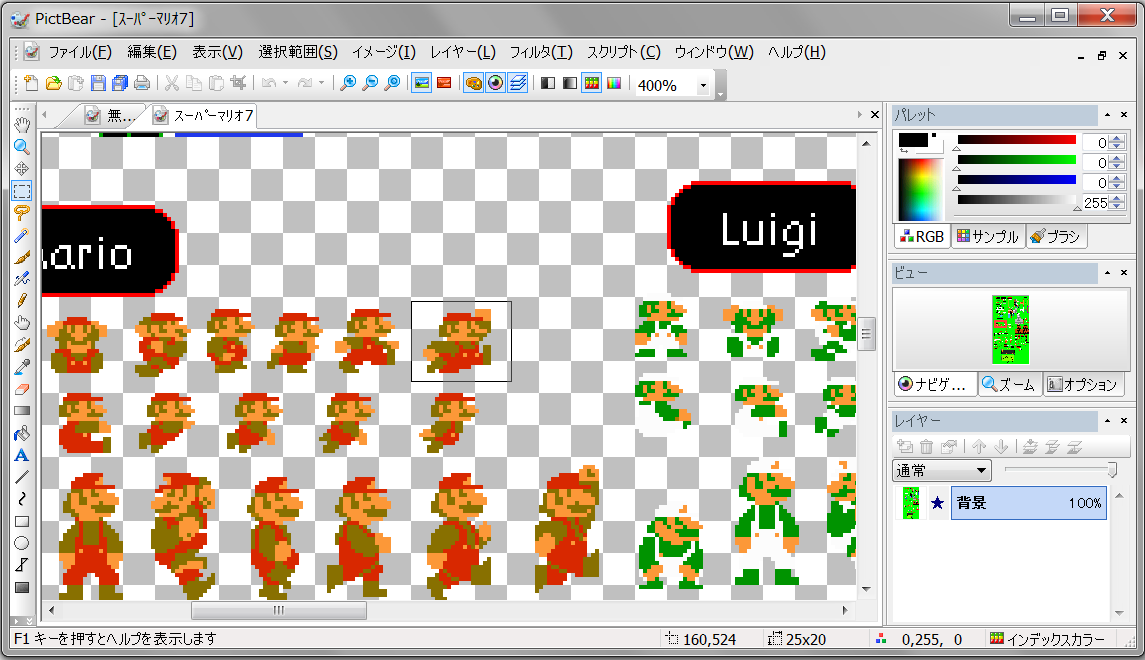Click the Zoom out toolbar icon

[370, 83]
